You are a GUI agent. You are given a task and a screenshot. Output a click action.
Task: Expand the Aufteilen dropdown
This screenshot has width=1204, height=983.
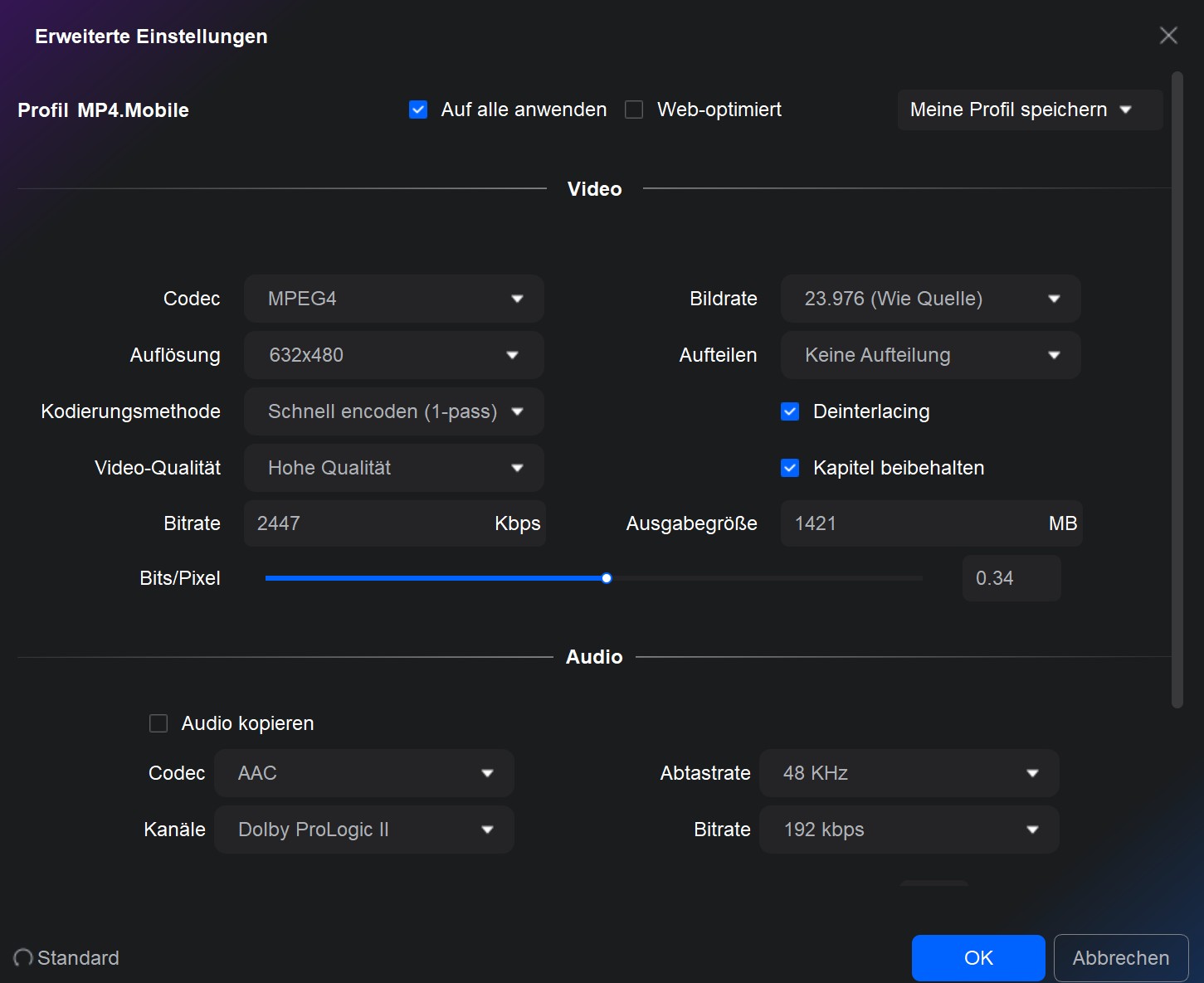coord(931,355)
